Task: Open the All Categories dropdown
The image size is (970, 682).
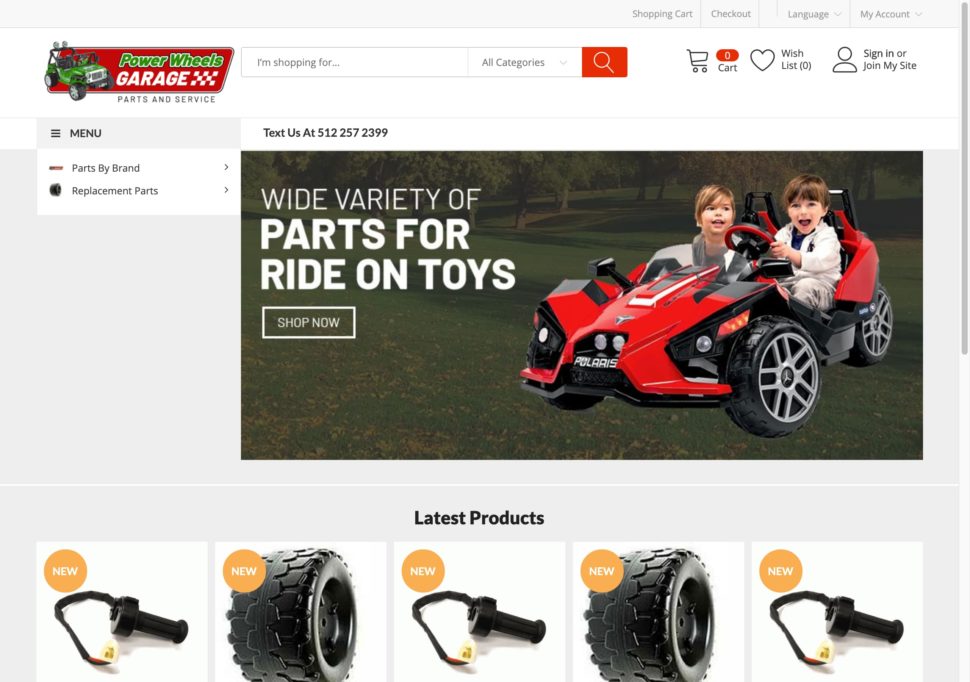Action: (x=525, y=63)
